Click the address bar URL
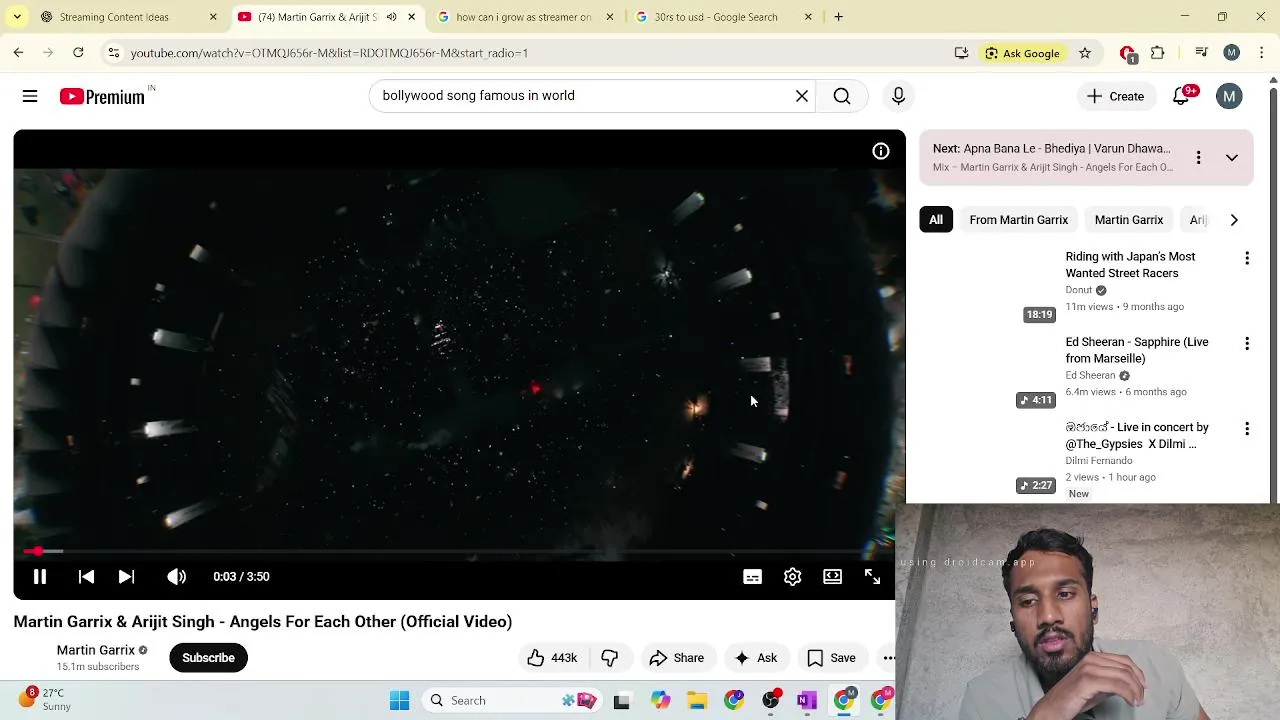1280x720 pixels. point(329,53)
